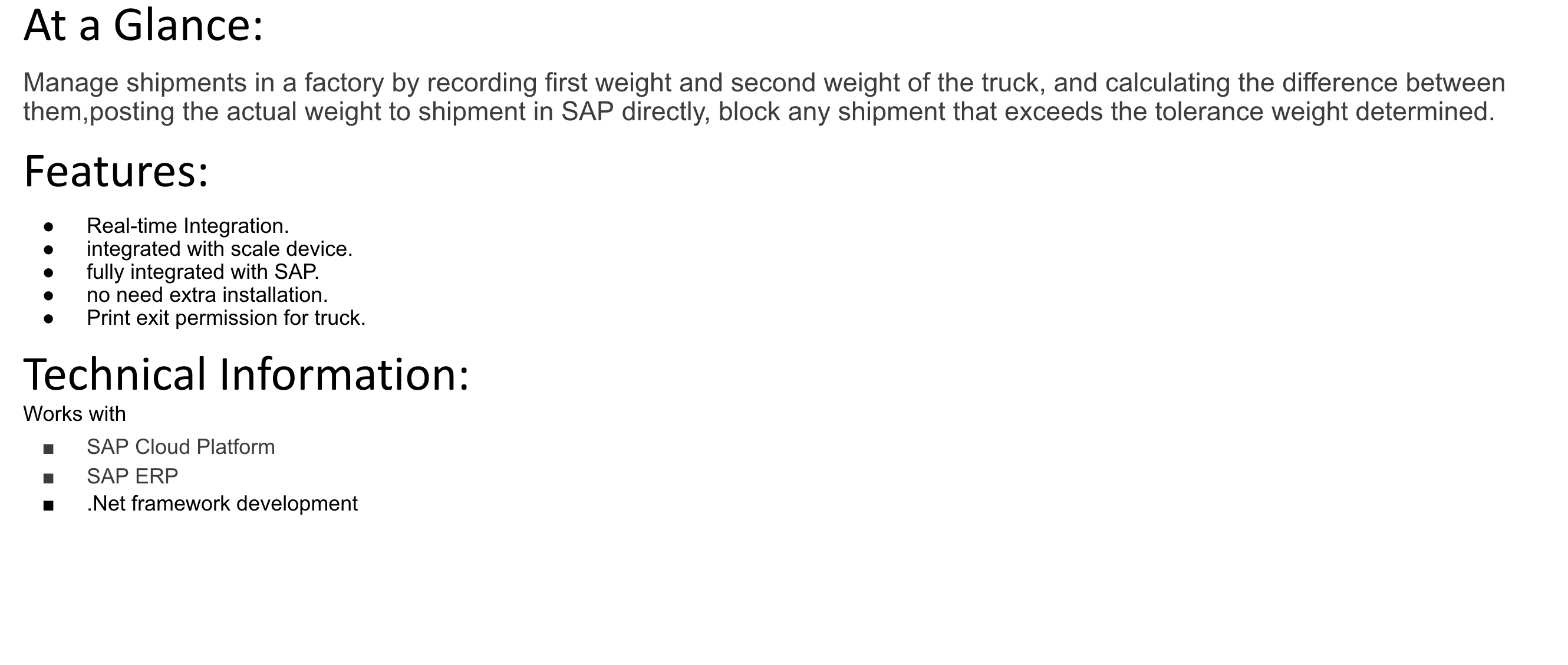
Task: Click the square bullet before 'SAP Cloud Platform'
Action: (x=49, y=450)
